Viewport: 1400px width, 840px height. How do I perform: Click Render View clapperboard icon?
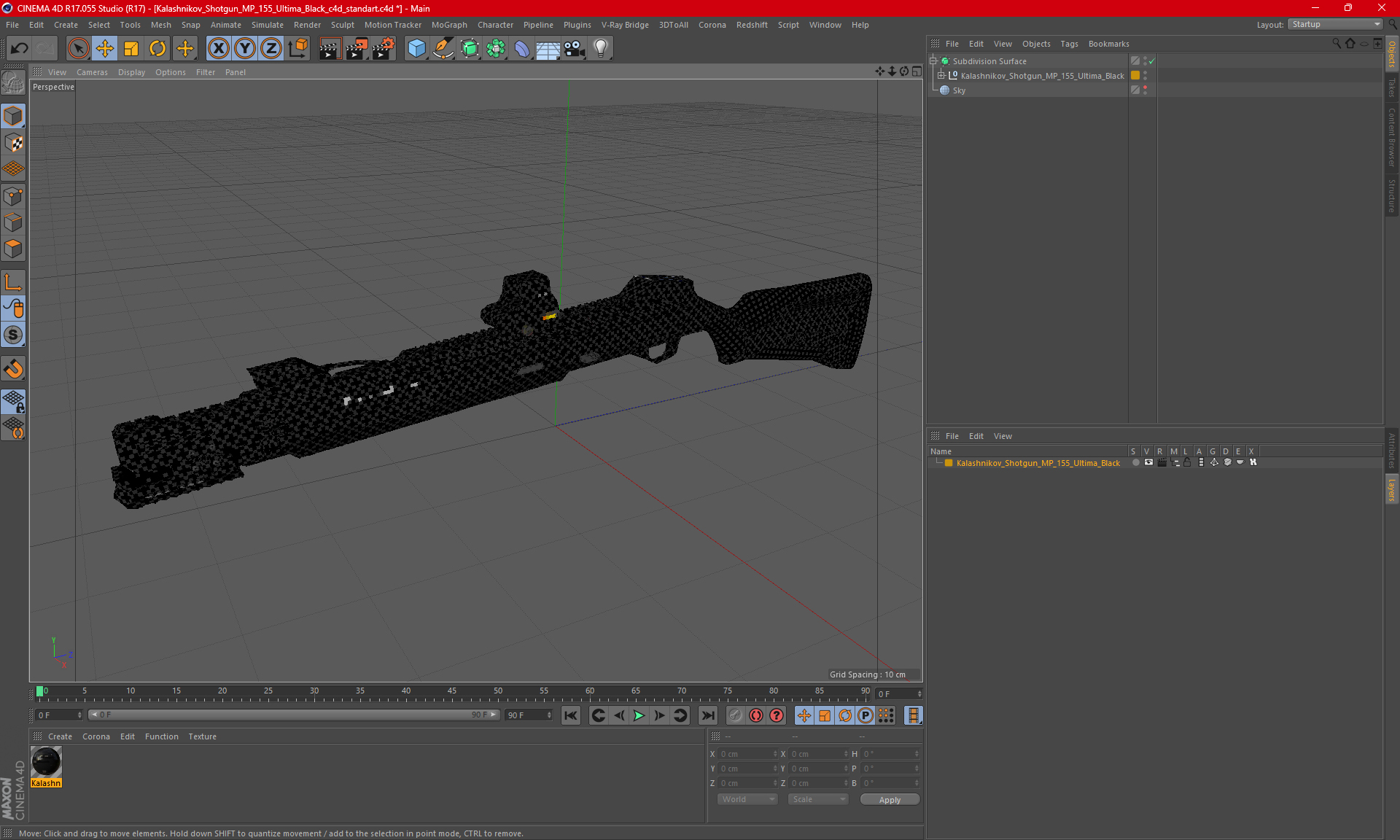(330, 49)
